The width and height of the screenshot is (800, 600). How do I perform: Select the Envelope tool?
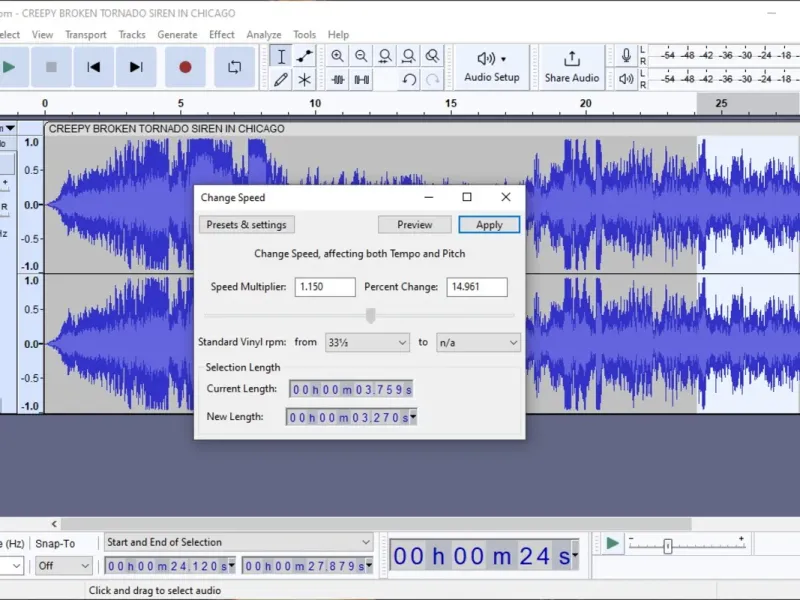point(305,56)
